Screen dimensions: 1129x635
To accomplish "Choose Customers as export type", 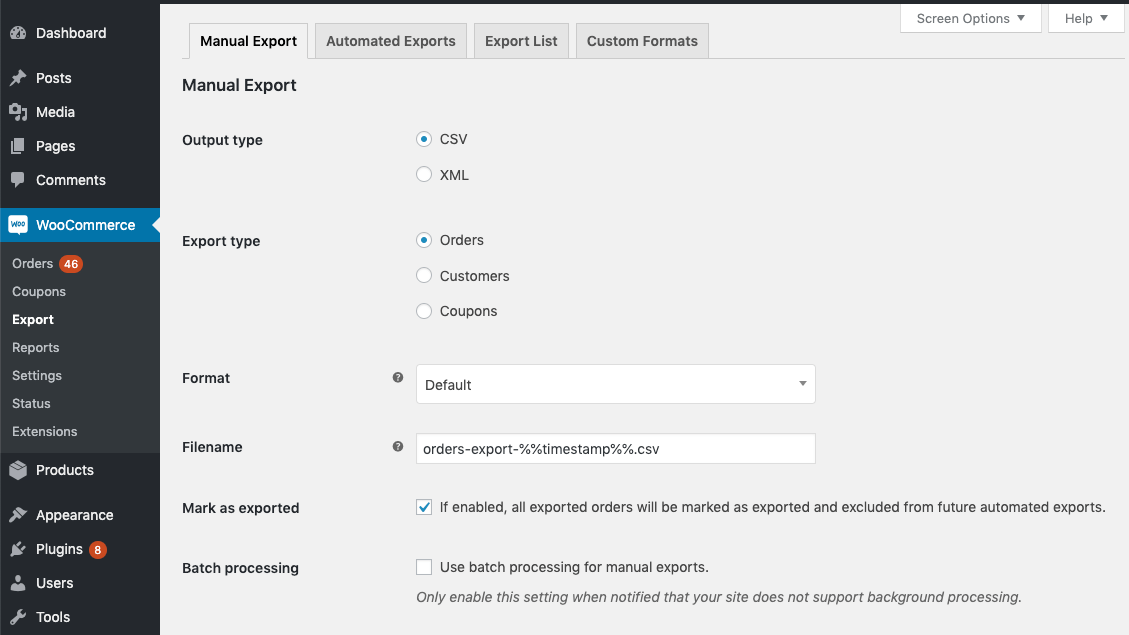I will click(424, 276).
